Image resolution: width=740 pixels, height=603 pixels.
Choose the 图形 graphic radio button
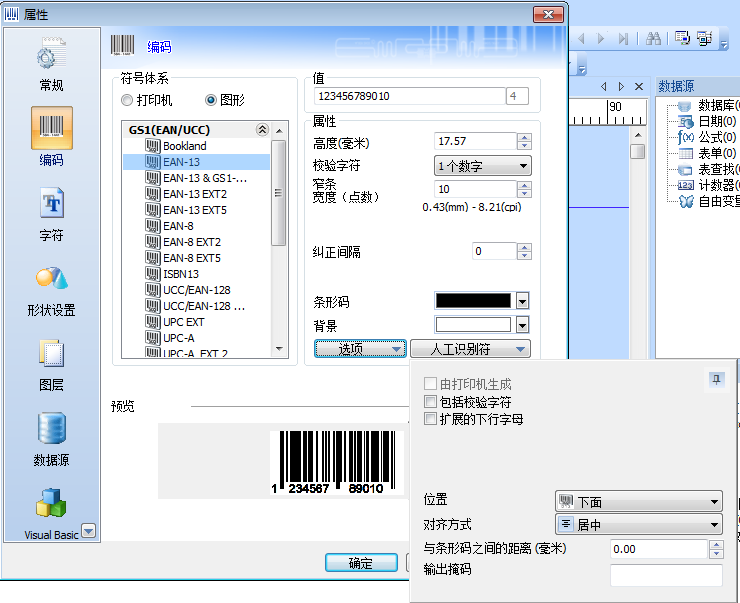pos(210,100)
